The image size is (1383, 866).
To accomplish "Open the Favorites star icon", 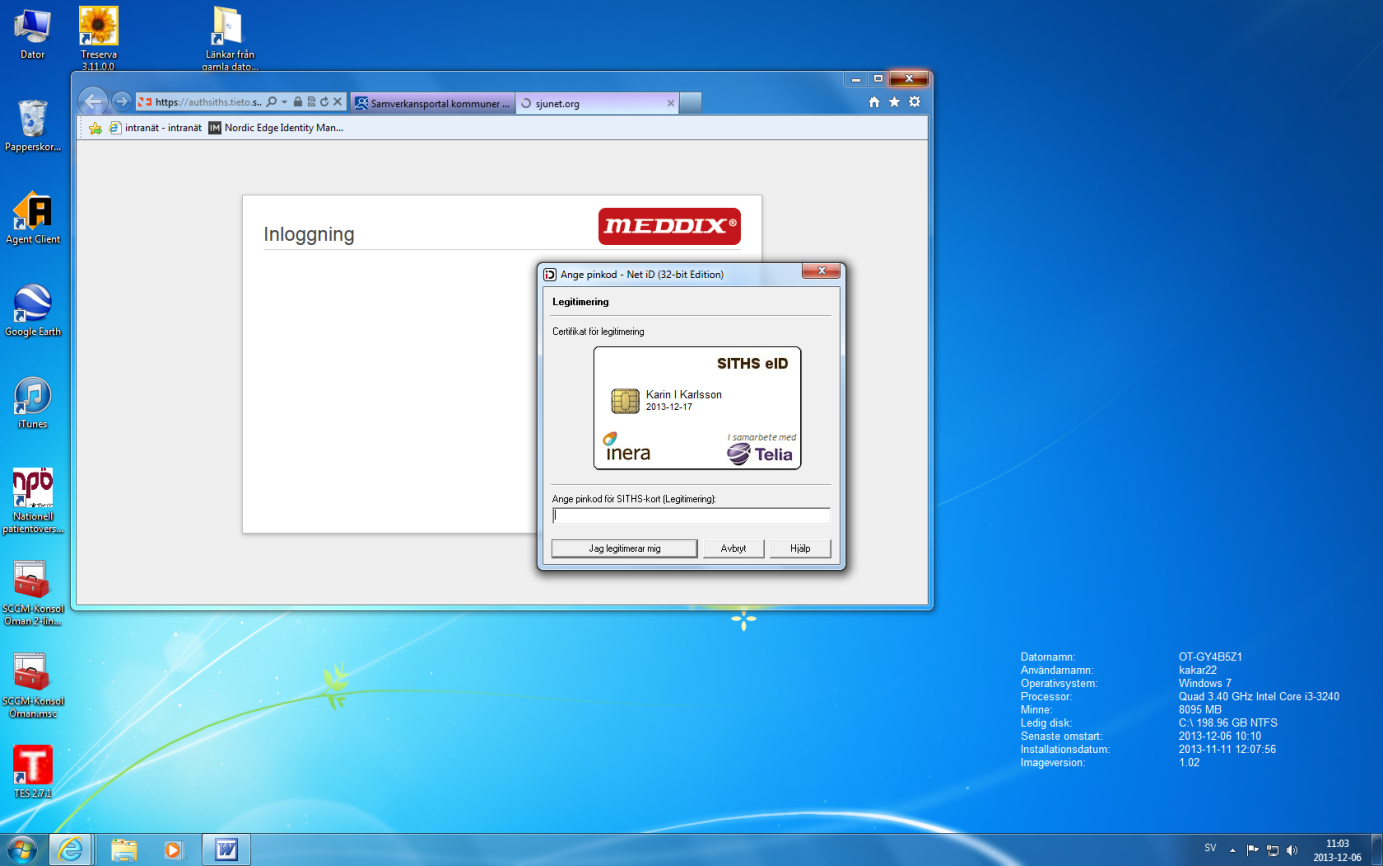I will 894,102.
